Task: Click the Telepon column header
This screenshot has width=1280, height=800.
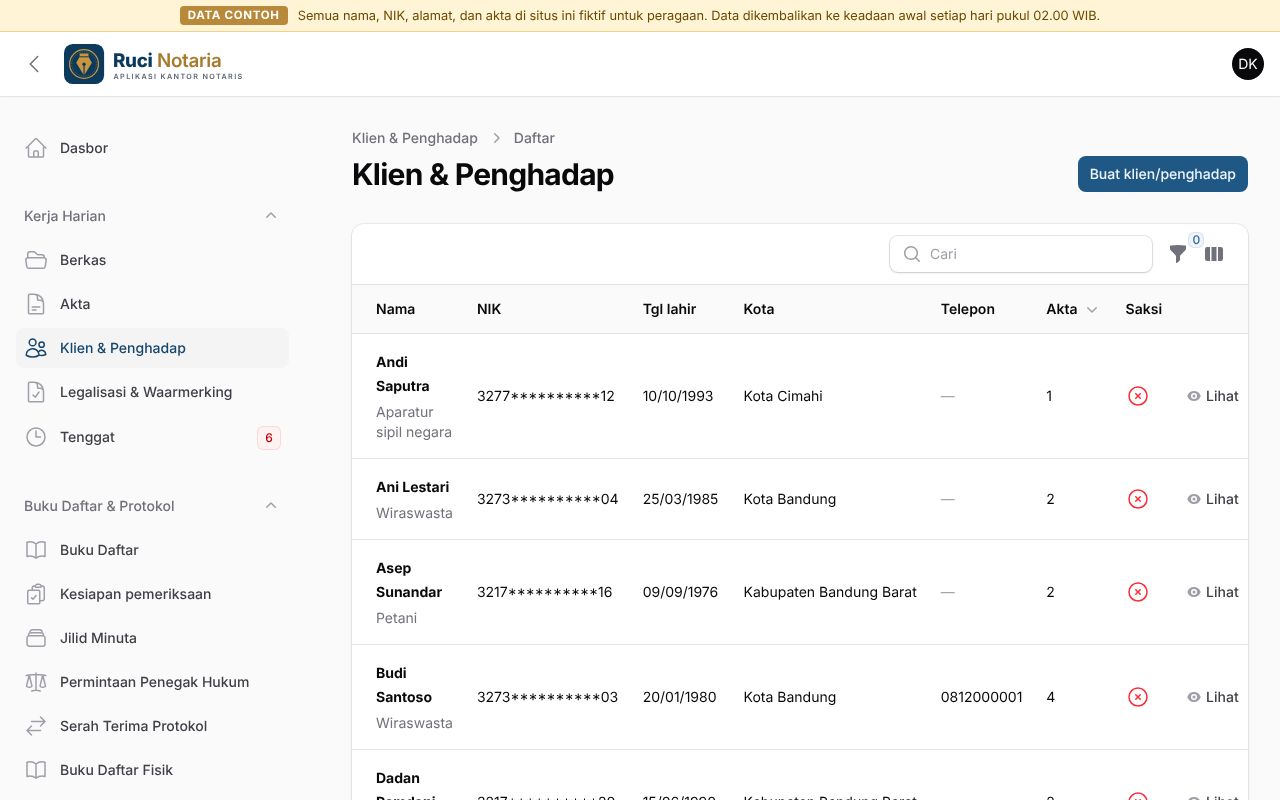Action: tap(968, 309)
